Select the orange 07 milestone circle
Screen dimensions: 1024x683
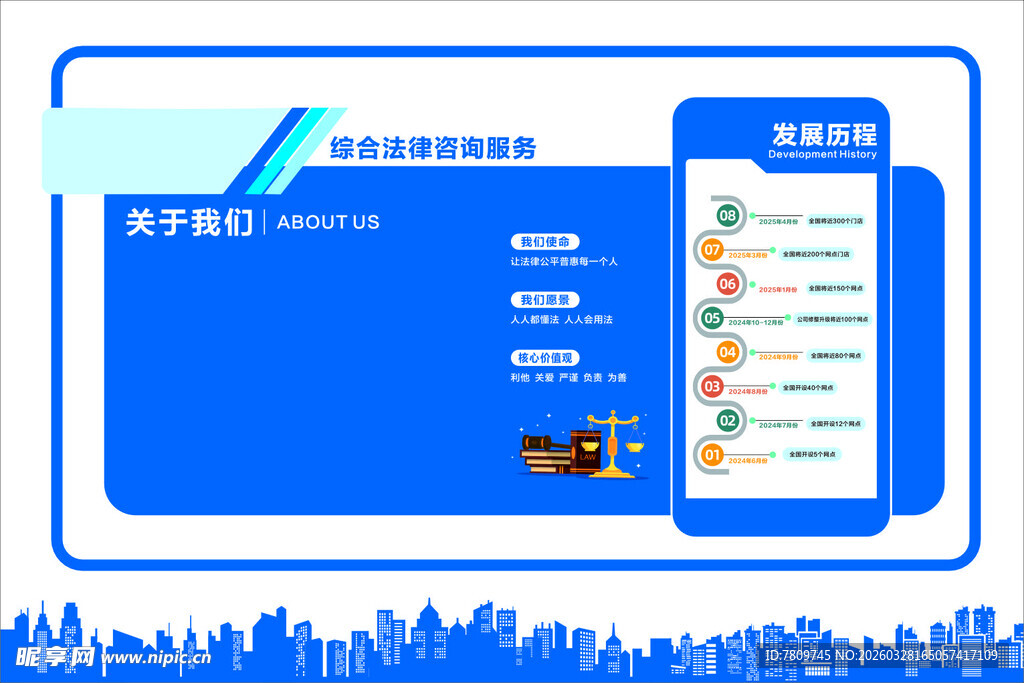tap(712, 250)
